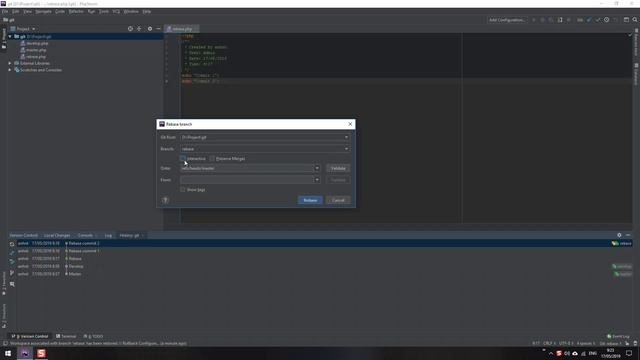The height and width of the screenshot is (360, 640).
Task: Open the Git Root dropdown
Action: [265, 137]
